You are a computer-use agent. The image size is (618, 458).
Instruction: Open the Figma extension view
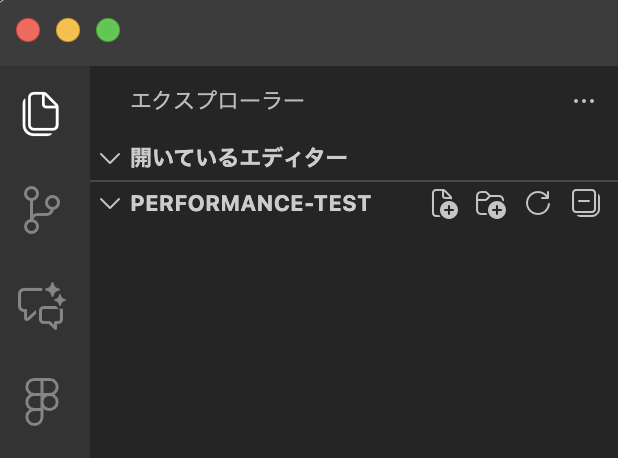41,402
